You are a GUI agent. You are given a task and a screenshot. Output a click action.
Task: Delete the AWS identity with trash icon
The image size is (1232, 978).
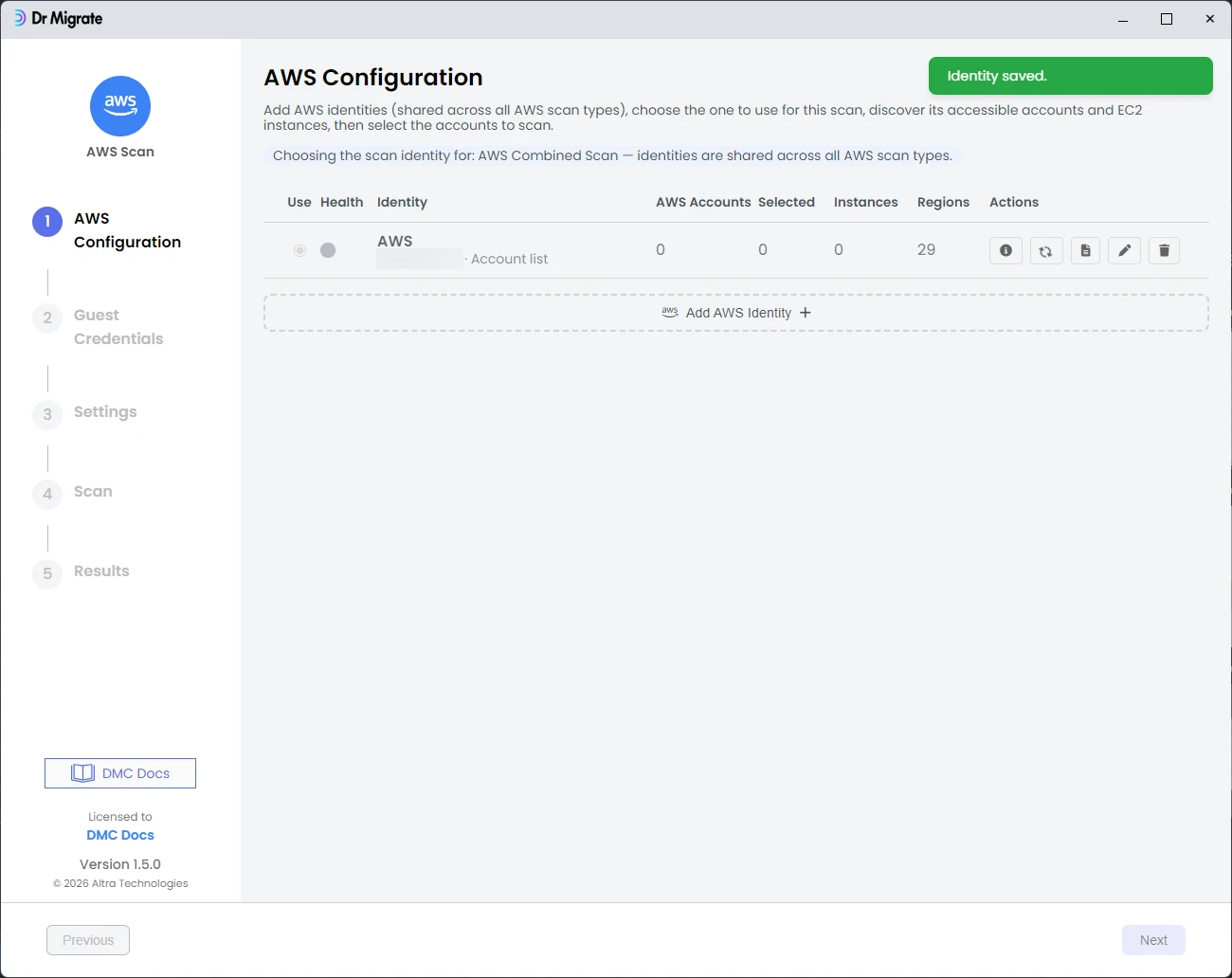[1164, 250]
